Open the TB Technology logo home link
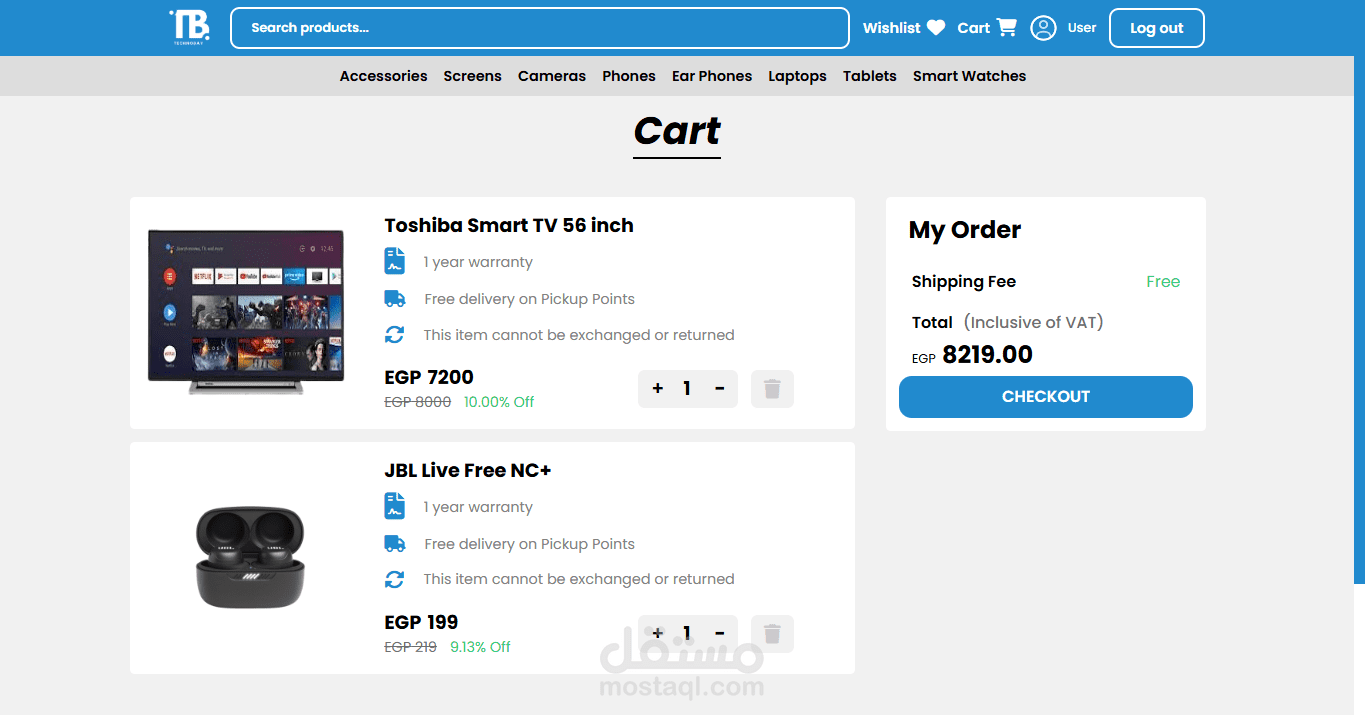 pyautogui.click(x=190, y=27)
